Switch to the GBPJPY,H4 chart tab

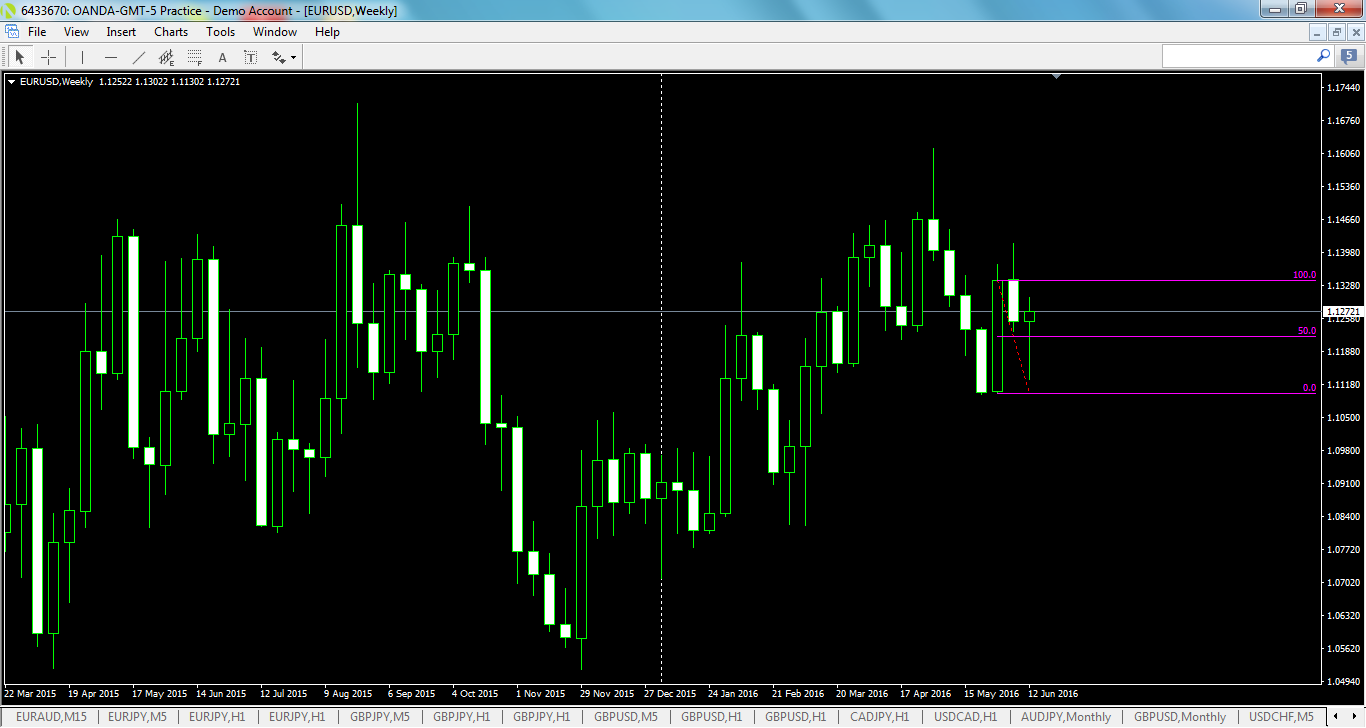540,717
